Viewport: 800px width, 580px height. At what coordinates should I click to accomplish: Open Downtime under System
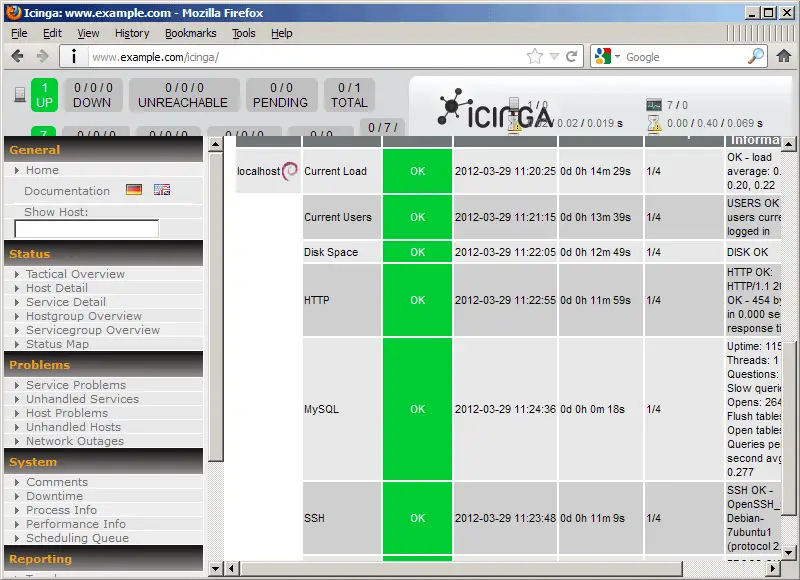click(54, 495)
